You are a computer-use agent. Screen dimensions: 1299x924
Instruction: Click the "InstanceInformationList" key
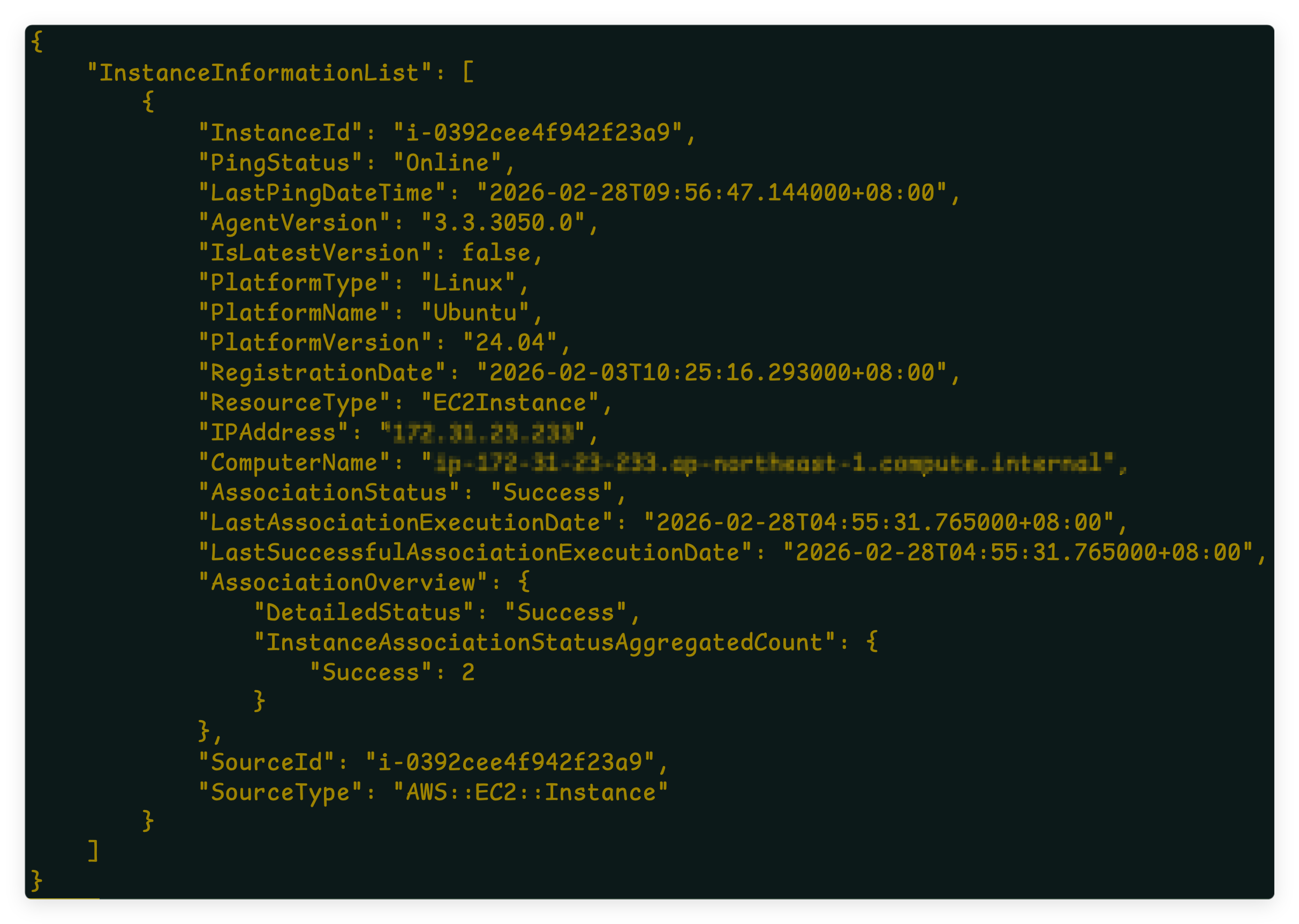pos(259,73)
